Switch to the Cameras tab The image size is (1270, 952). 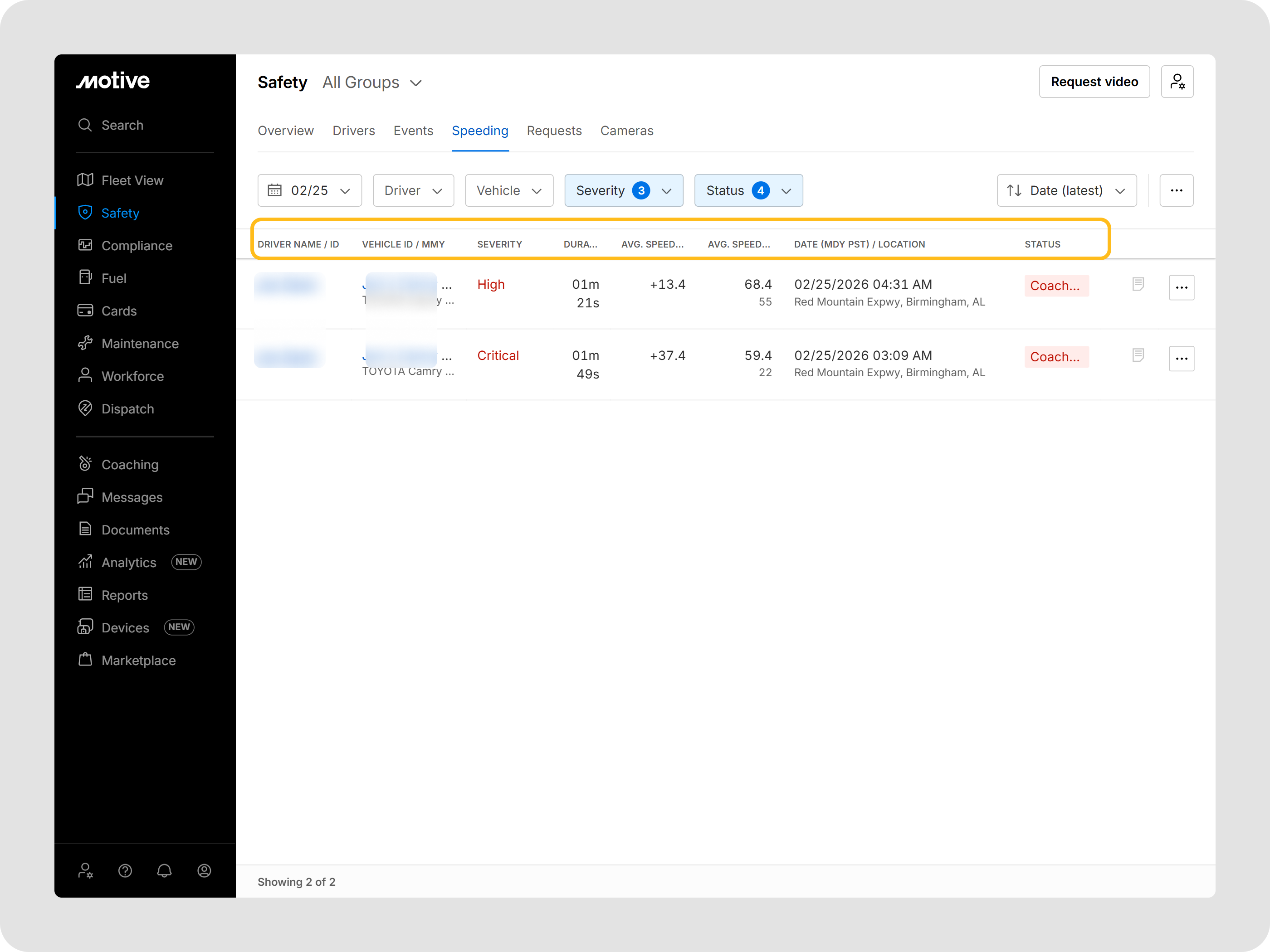click(x=626, y=131)
